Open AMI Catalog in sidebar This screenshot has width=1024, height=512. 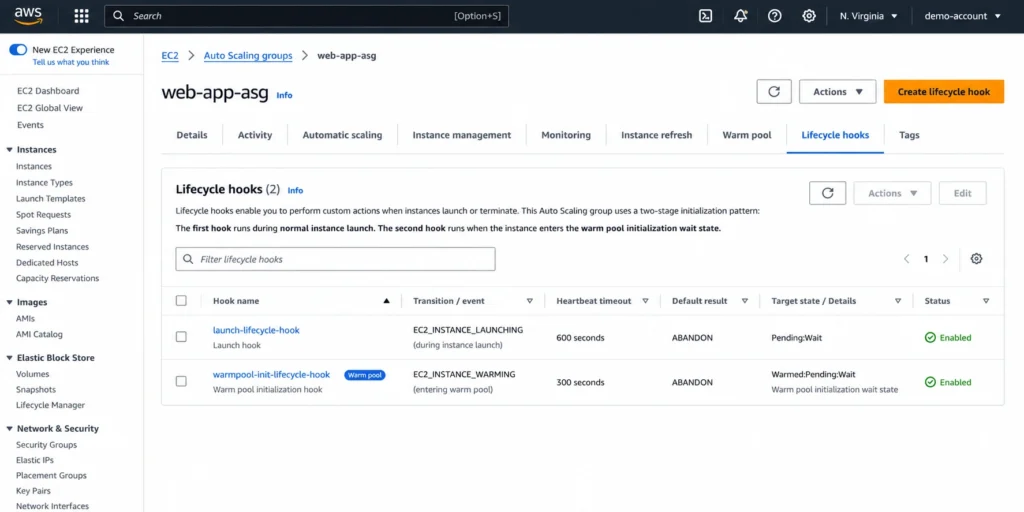click(39, 334)
